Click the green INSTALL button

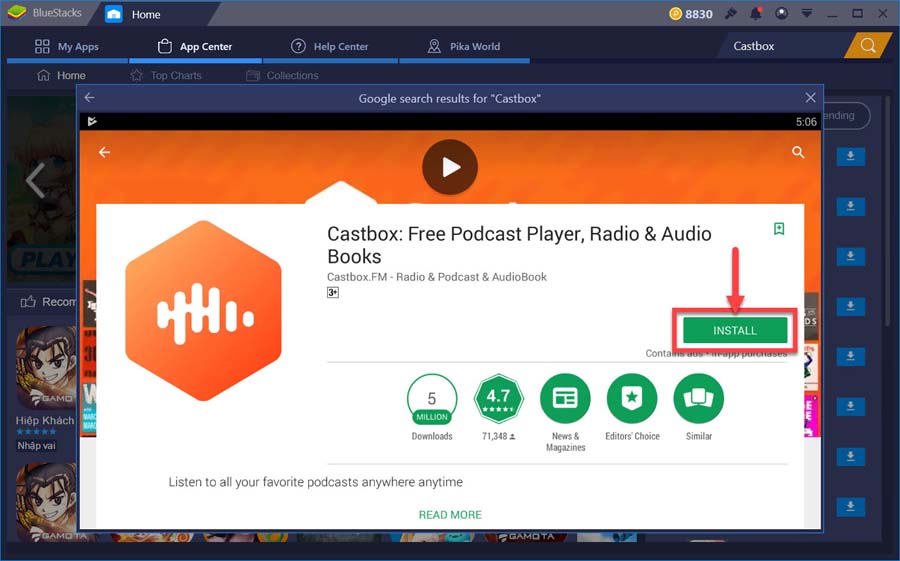click(735, 330)
